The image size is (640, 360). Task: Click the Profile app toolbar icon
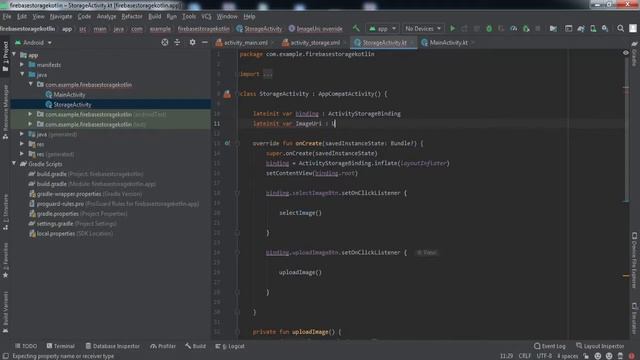pos(514,28)
